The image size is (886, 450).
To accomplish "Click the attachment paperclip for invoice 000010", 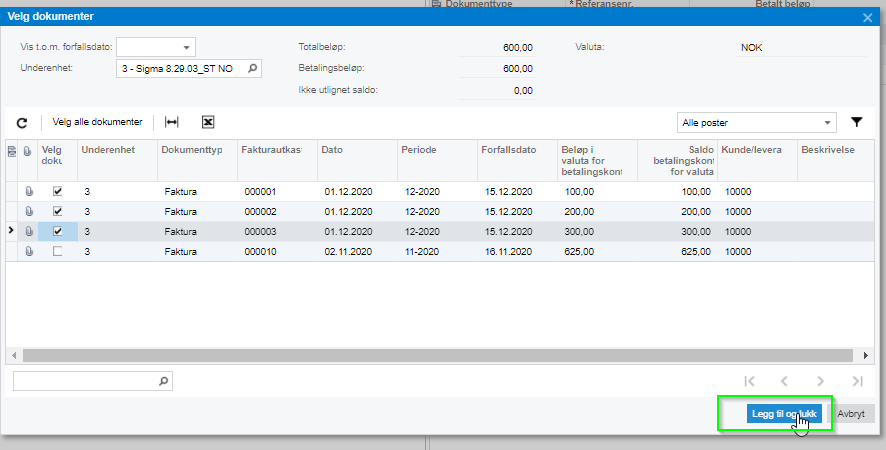I will [x=29, y=251].
